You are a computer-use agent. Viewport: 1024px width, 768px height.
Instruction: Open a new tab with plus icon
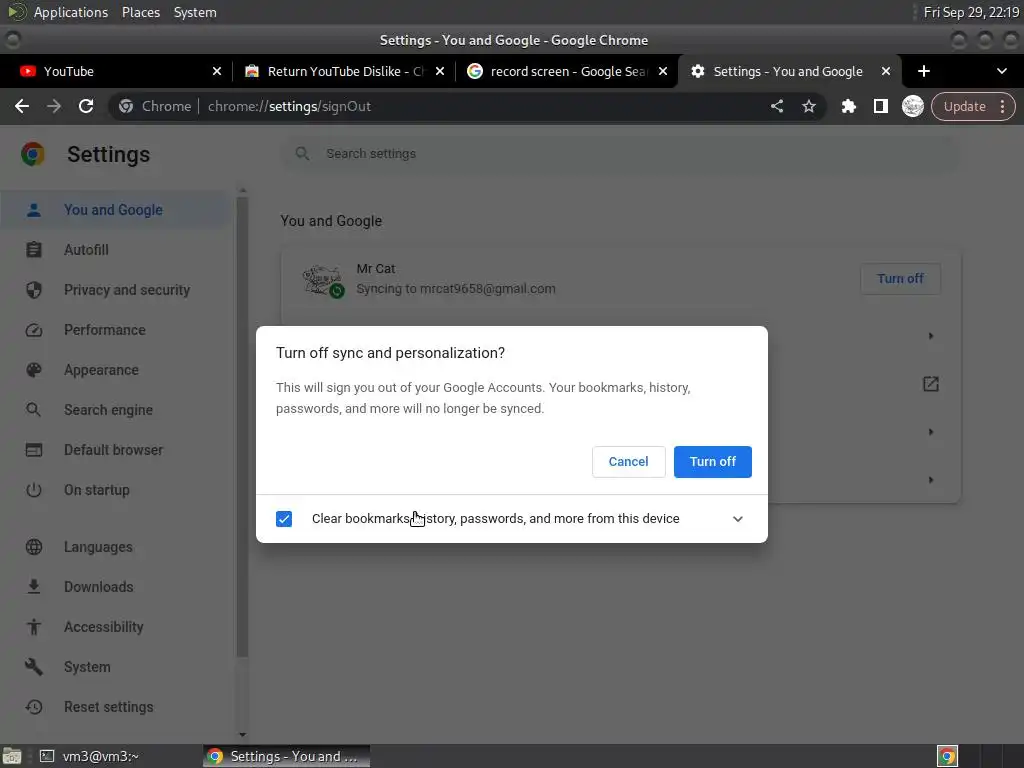pos(923,71)
